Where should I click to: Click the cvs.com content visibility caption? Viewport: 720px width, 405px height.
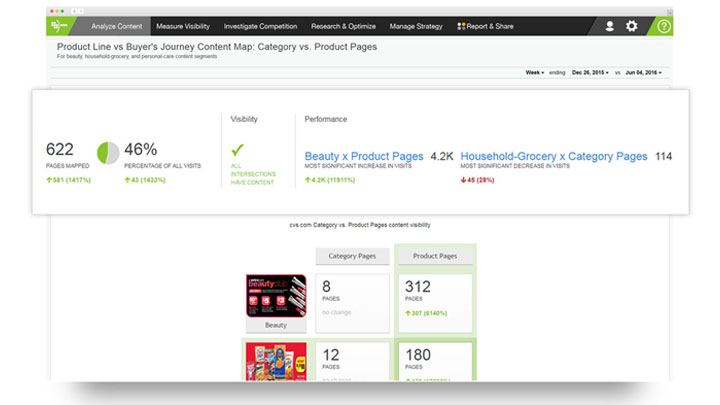[x=360, y=225]
